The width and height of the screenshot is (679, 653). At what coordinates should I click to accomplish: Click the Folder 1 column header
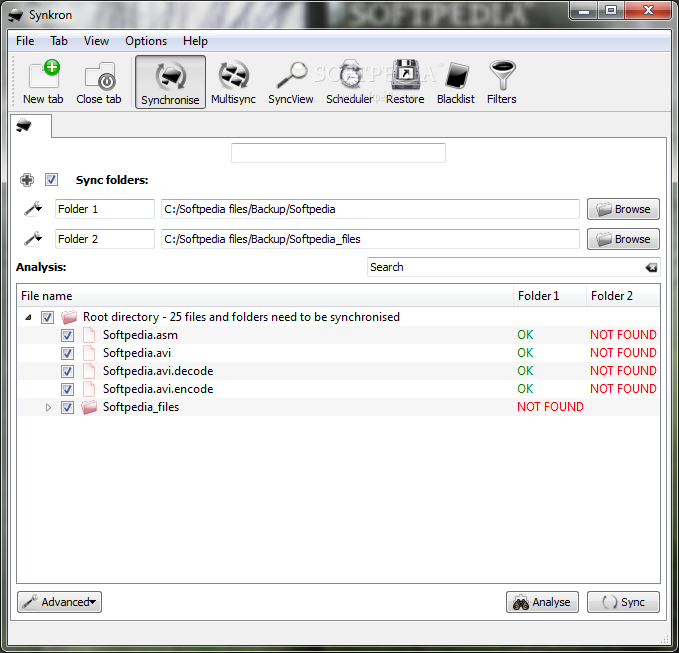(550, 296)
